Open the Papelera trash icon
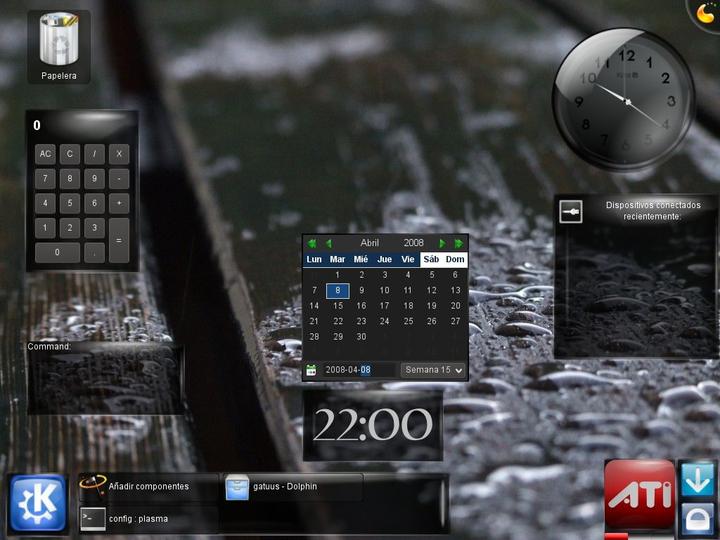Screen dimensions: 720x540 [x=59, y=46]
